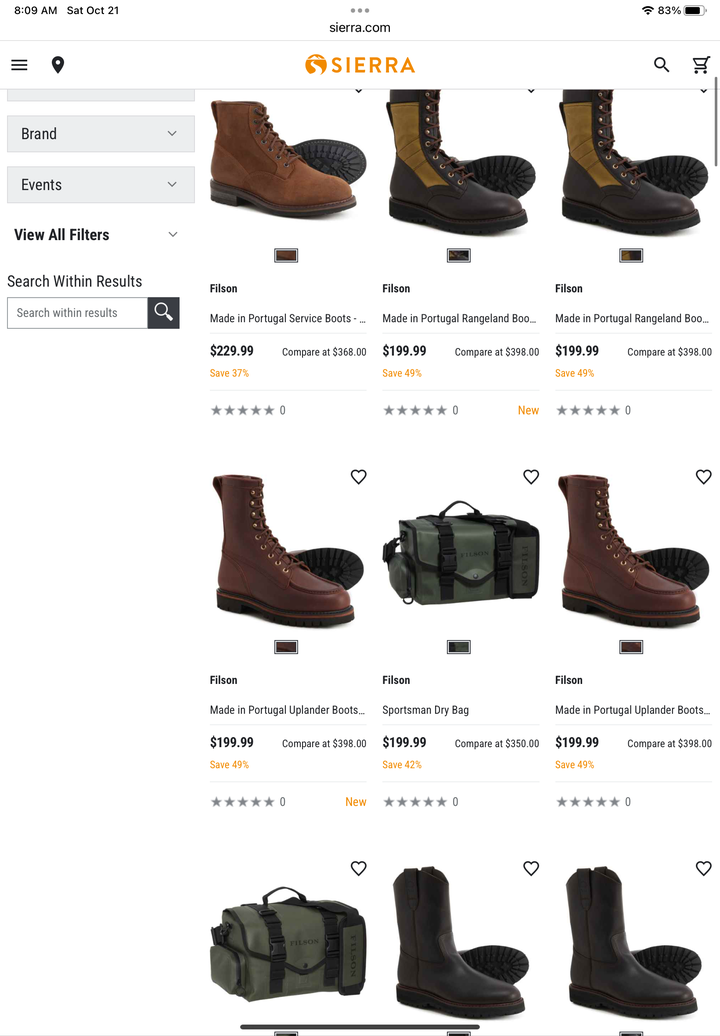Favorite the Sportsman Dry Bag with heart
720x1036 pixels.
[531, 476]
